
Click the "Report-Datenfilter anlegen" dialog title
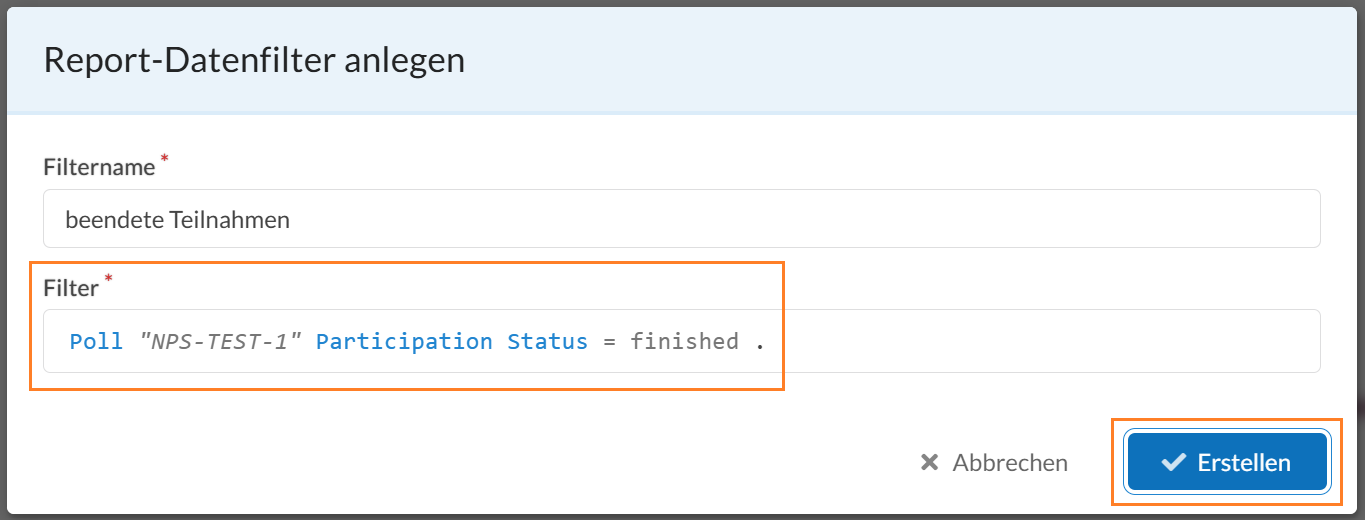tap(254, 61)
